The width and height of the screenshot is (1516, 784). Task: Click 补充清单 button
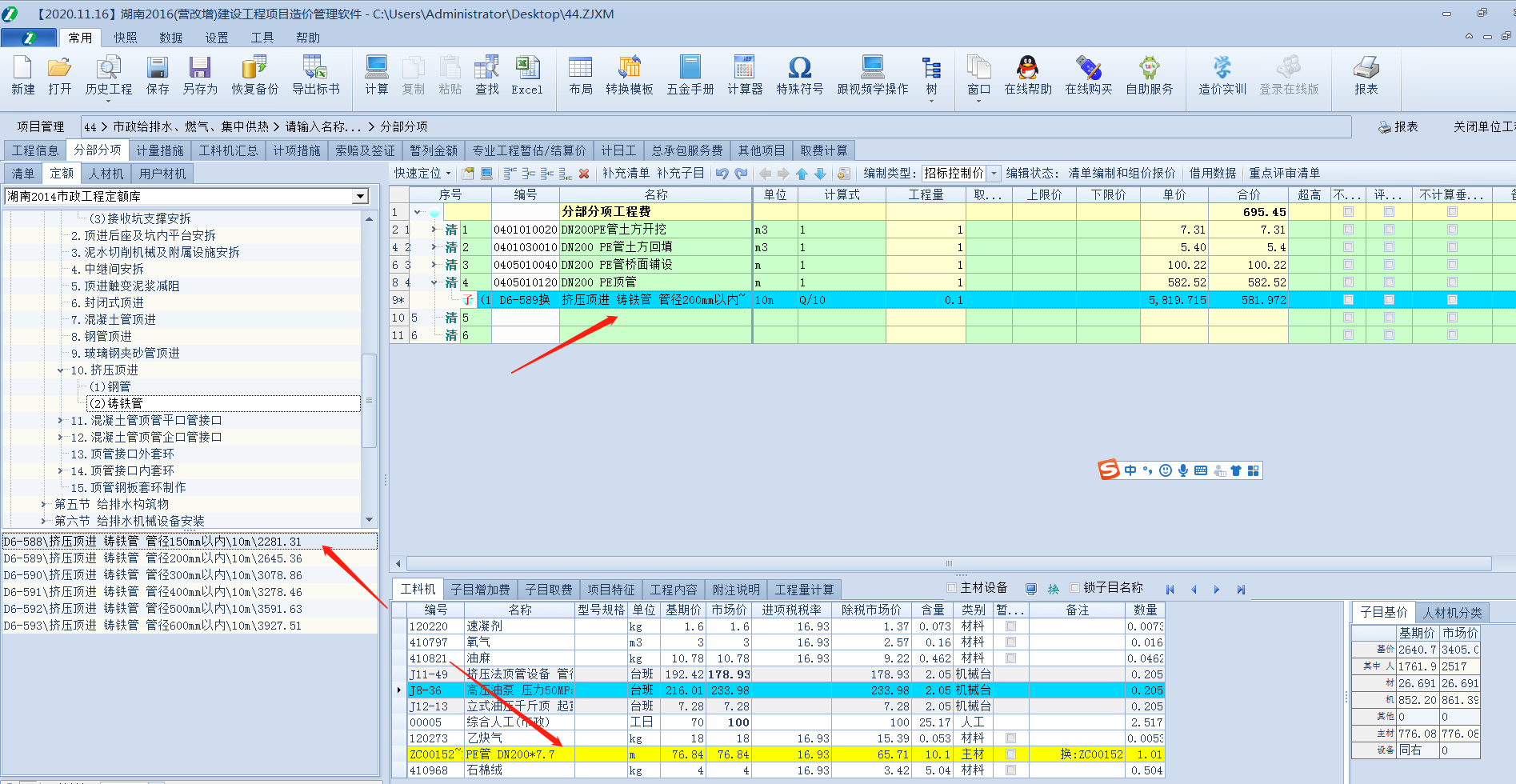626,174
